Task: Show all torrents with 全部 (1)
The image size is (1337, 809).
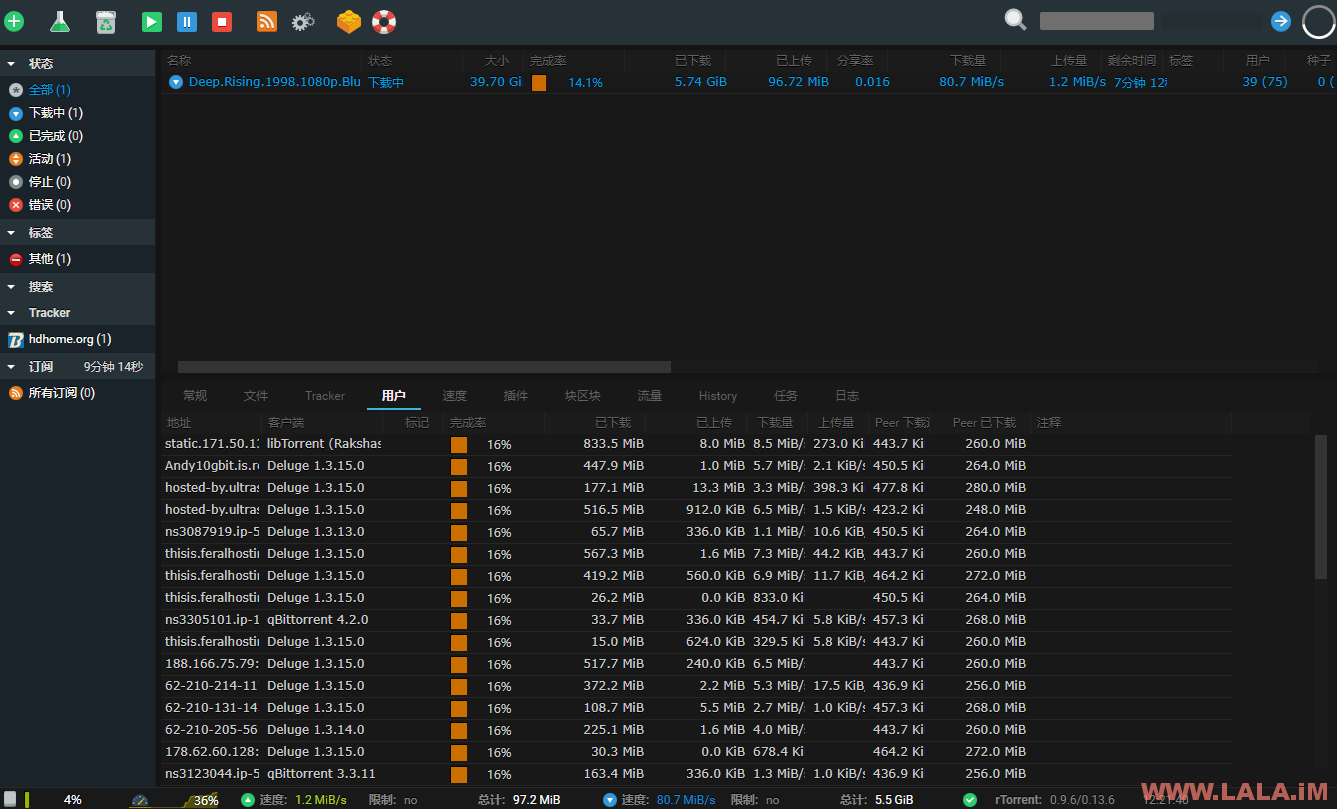Action: 49,90
